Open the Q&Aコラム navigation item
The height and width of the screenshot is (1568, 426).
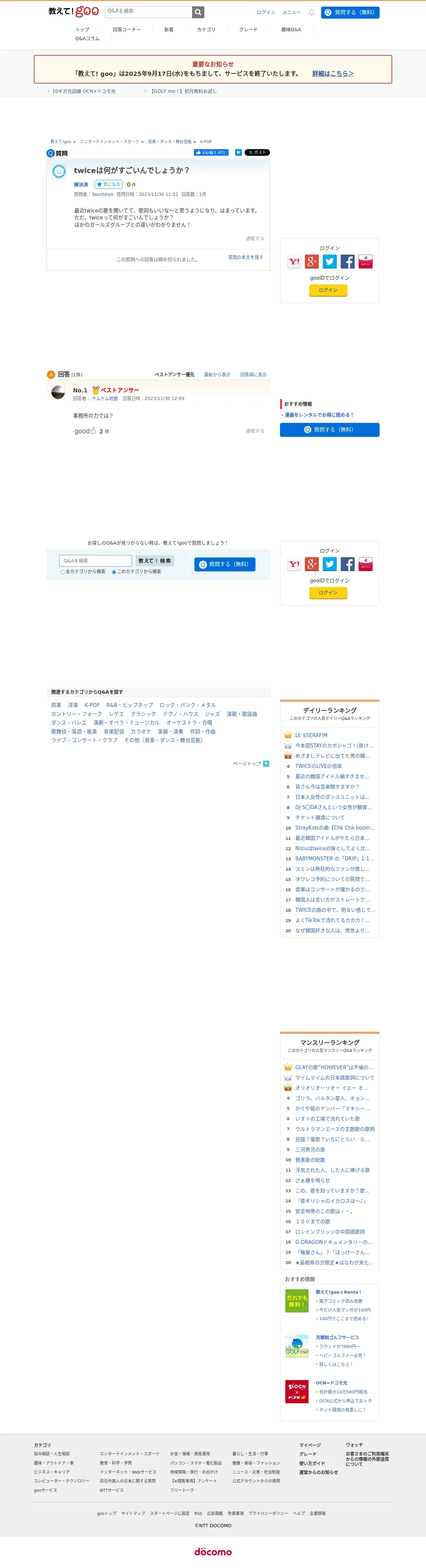[x=87, y=38]
